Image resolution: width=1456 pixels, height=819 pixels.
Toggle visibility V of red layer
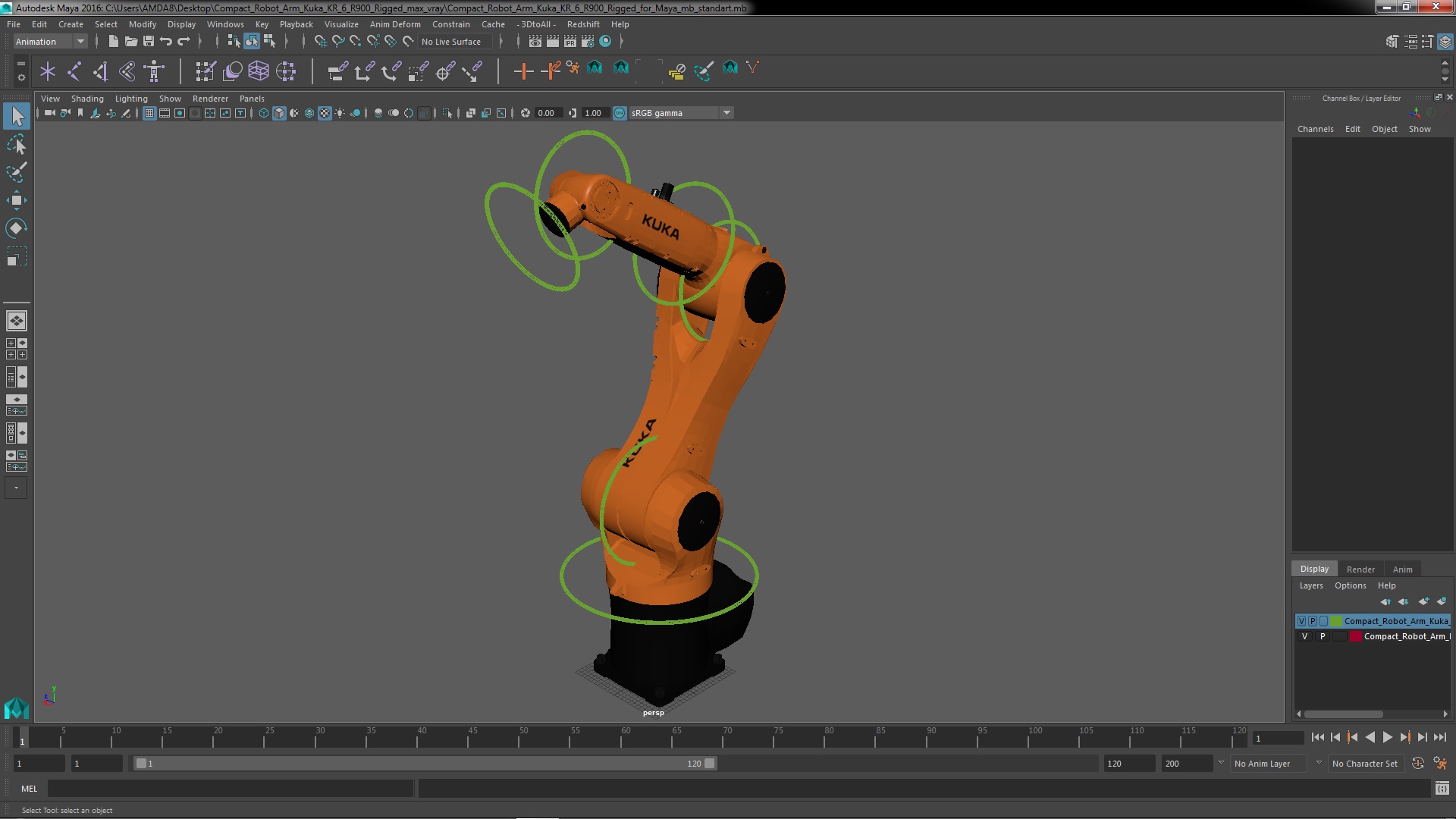pos(1304,637)
